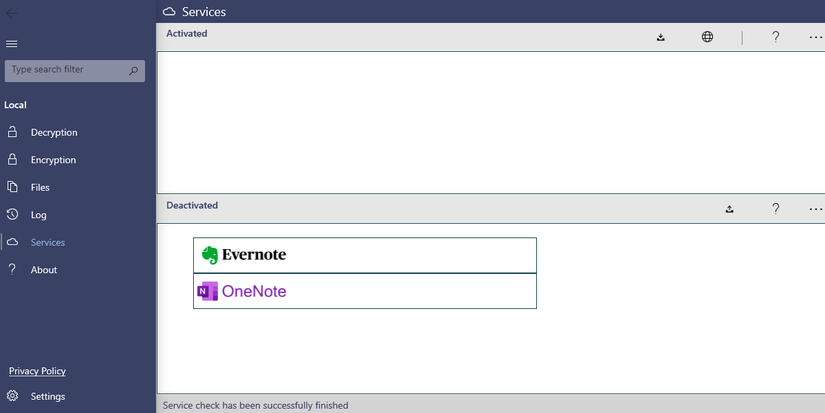Expand more options in Activated header

point(816,37)
